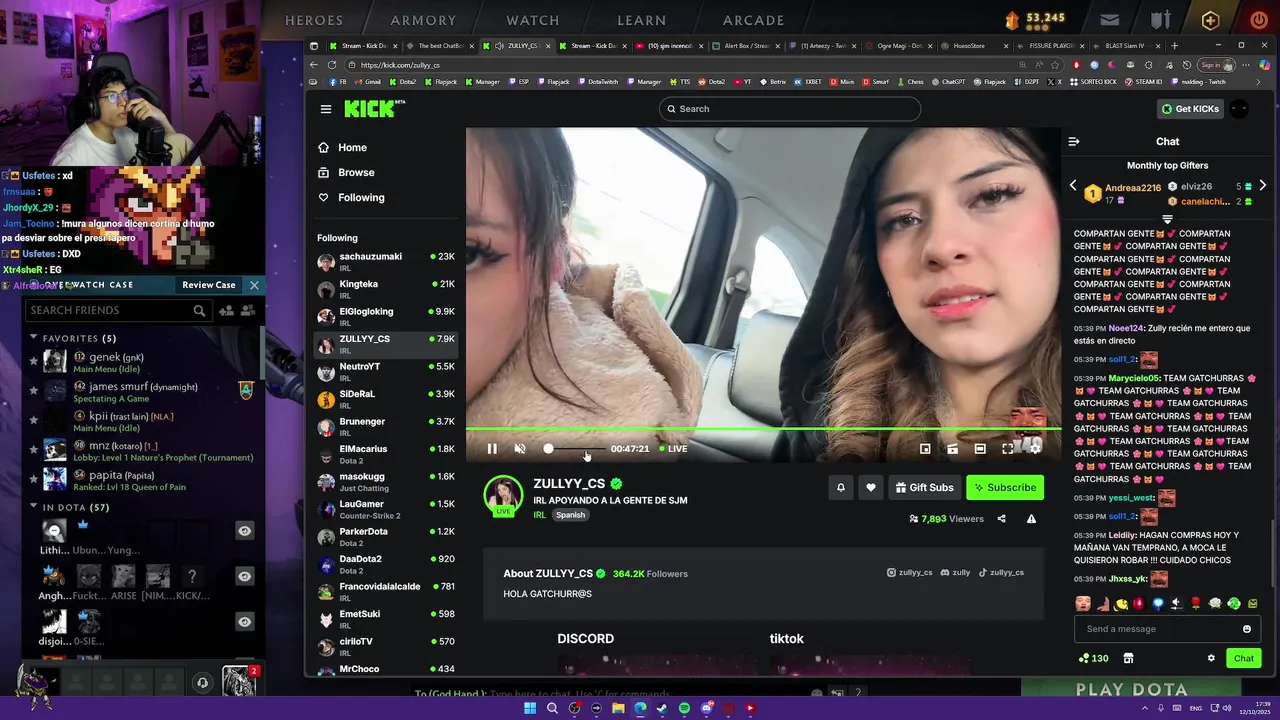Collapse the In Dota friends group

pos(33,507)
